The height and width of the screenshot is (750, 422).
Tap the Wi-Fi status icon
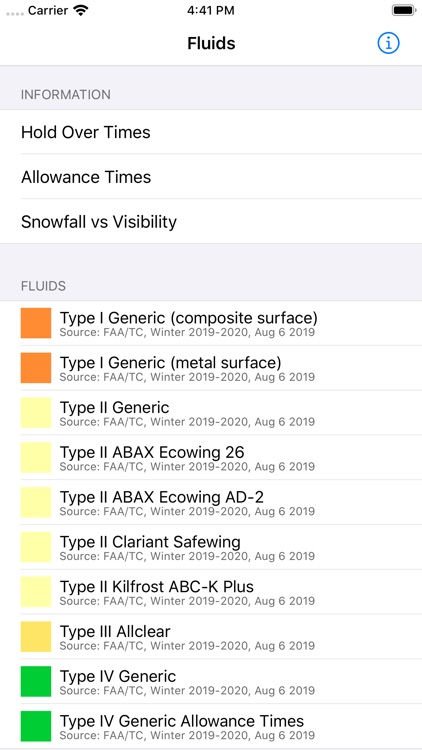[81, 11]
